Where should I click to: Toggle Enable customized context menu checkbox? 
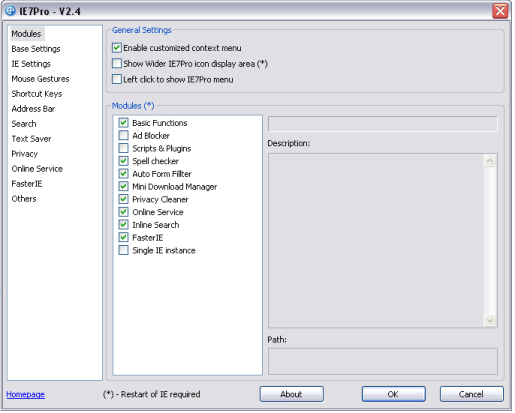click(x=117, y=48)
